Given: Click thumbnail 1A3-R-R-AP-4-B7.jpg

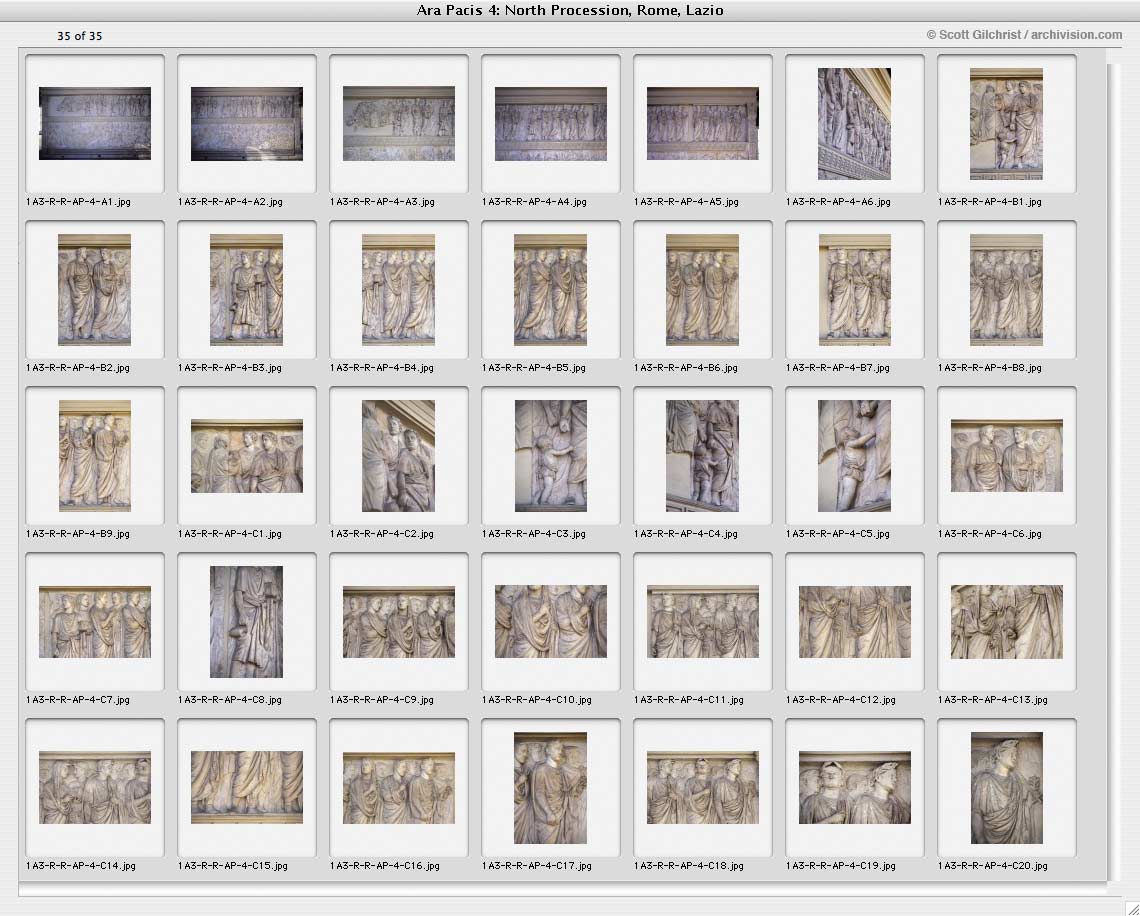Looking at the screenshot, I should coord(854,289).
